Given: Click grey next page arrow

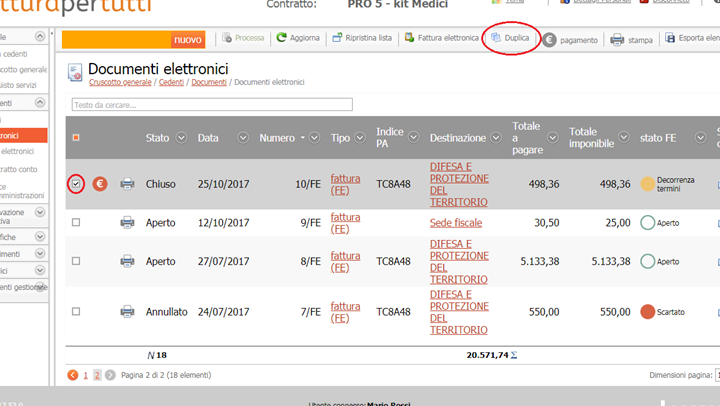Looking at the screenshot, I should [x=110, y=375].
